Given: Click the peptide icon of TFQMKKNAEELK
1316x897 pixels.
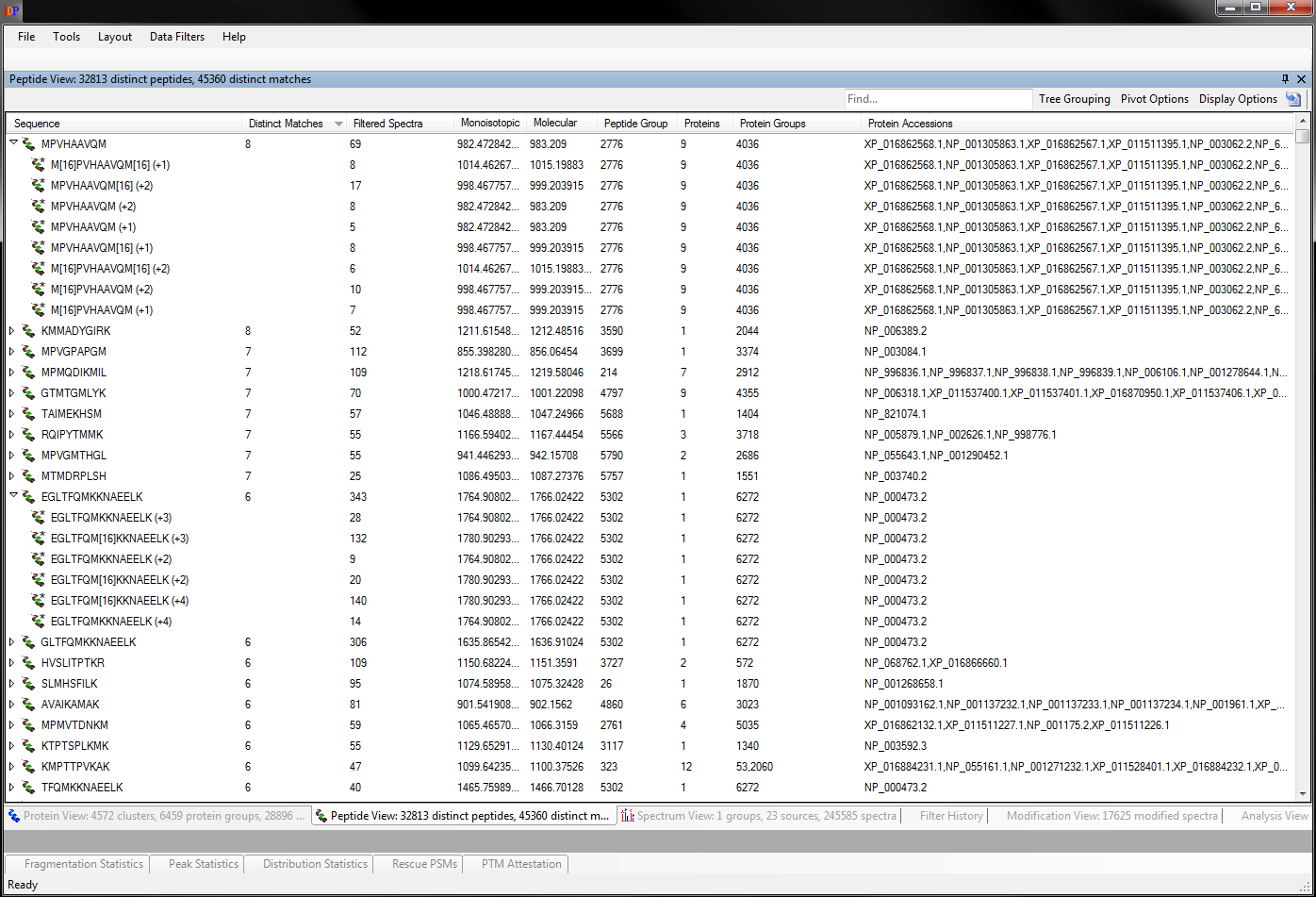Looking at the screenshot, I should click(28, 788).
